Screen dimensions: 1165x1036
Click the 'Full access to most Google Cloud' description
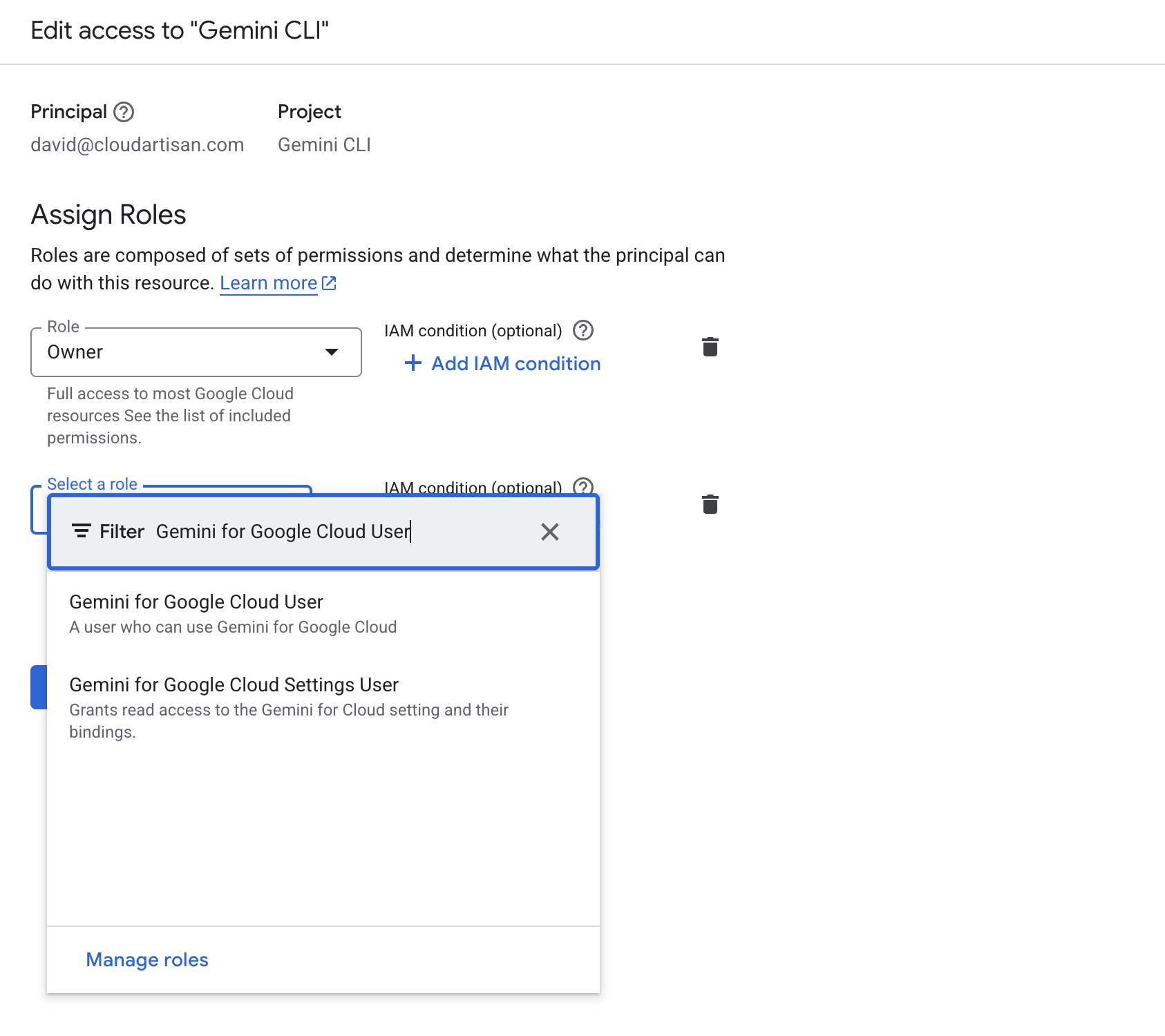click(170, 416)
